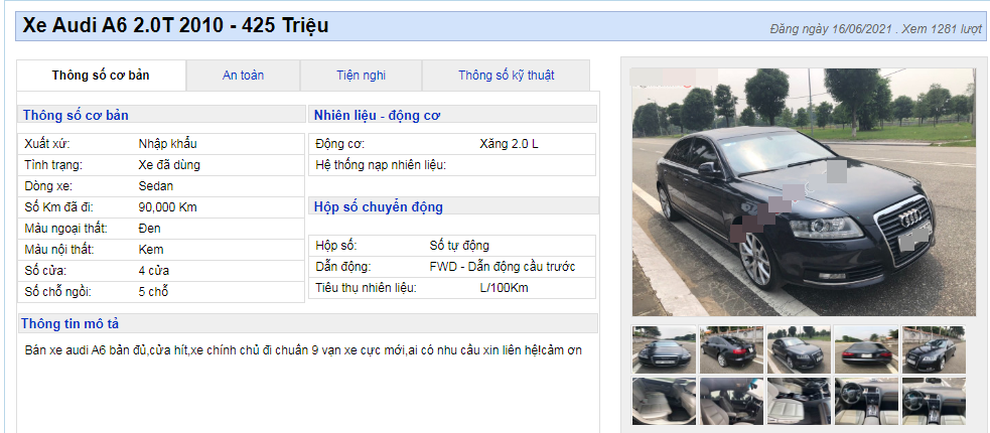Click the Xăng 2.0 L engine value
Image resolution: width=990 pixels, height=433 pixels.
tap(509, 144)
